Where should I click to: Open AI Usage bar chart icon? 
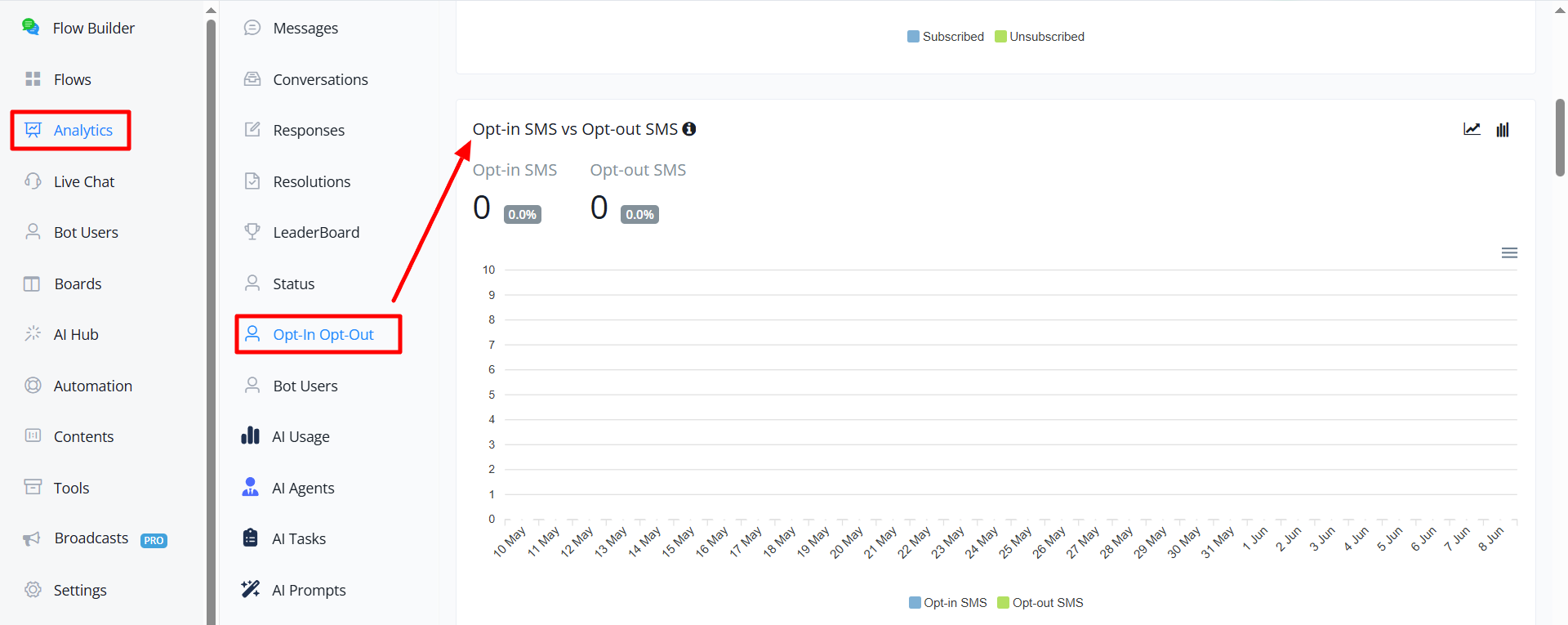click(251, 435)
